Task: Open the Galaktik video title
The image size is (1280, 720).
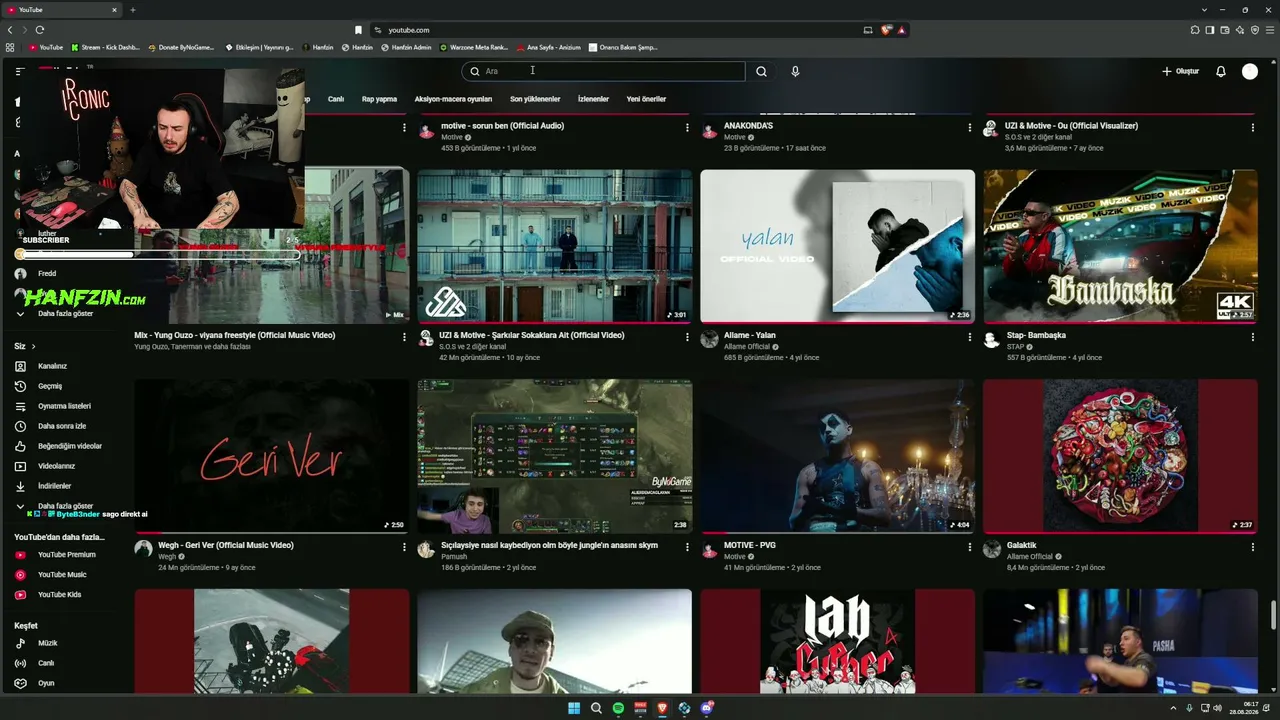Action: 1022,546
